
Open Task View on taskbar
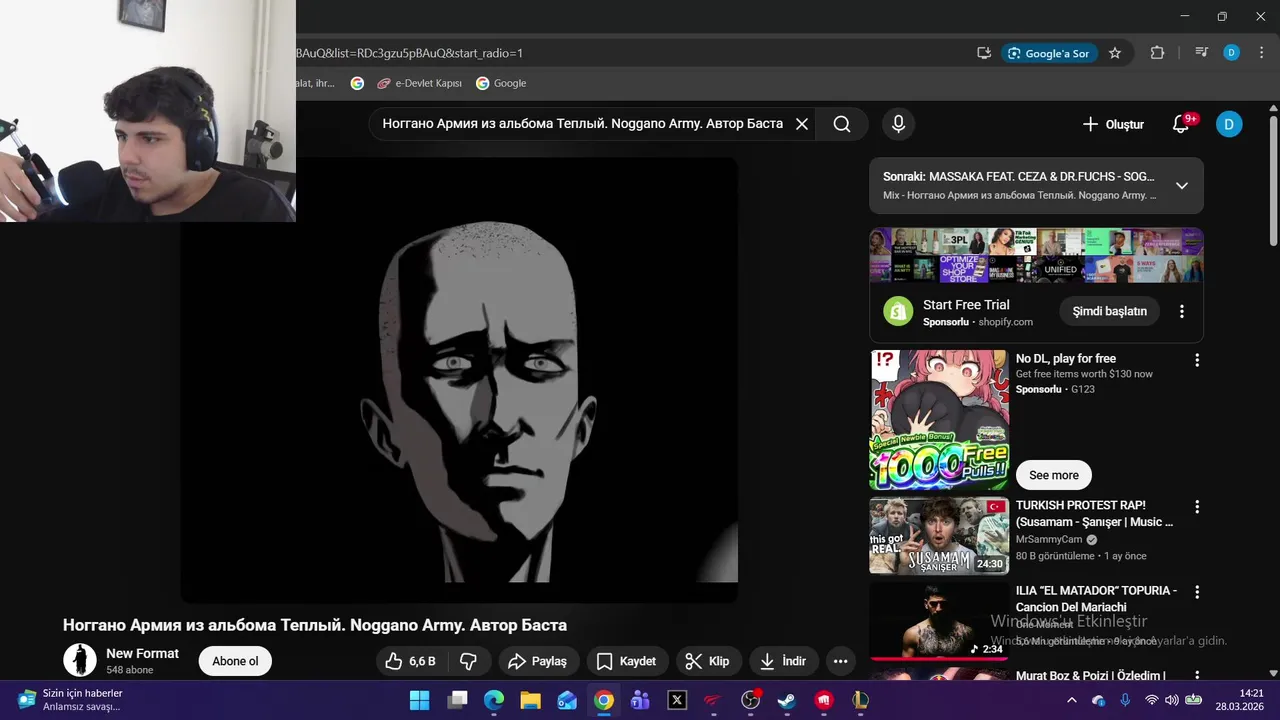coord(457,700)
